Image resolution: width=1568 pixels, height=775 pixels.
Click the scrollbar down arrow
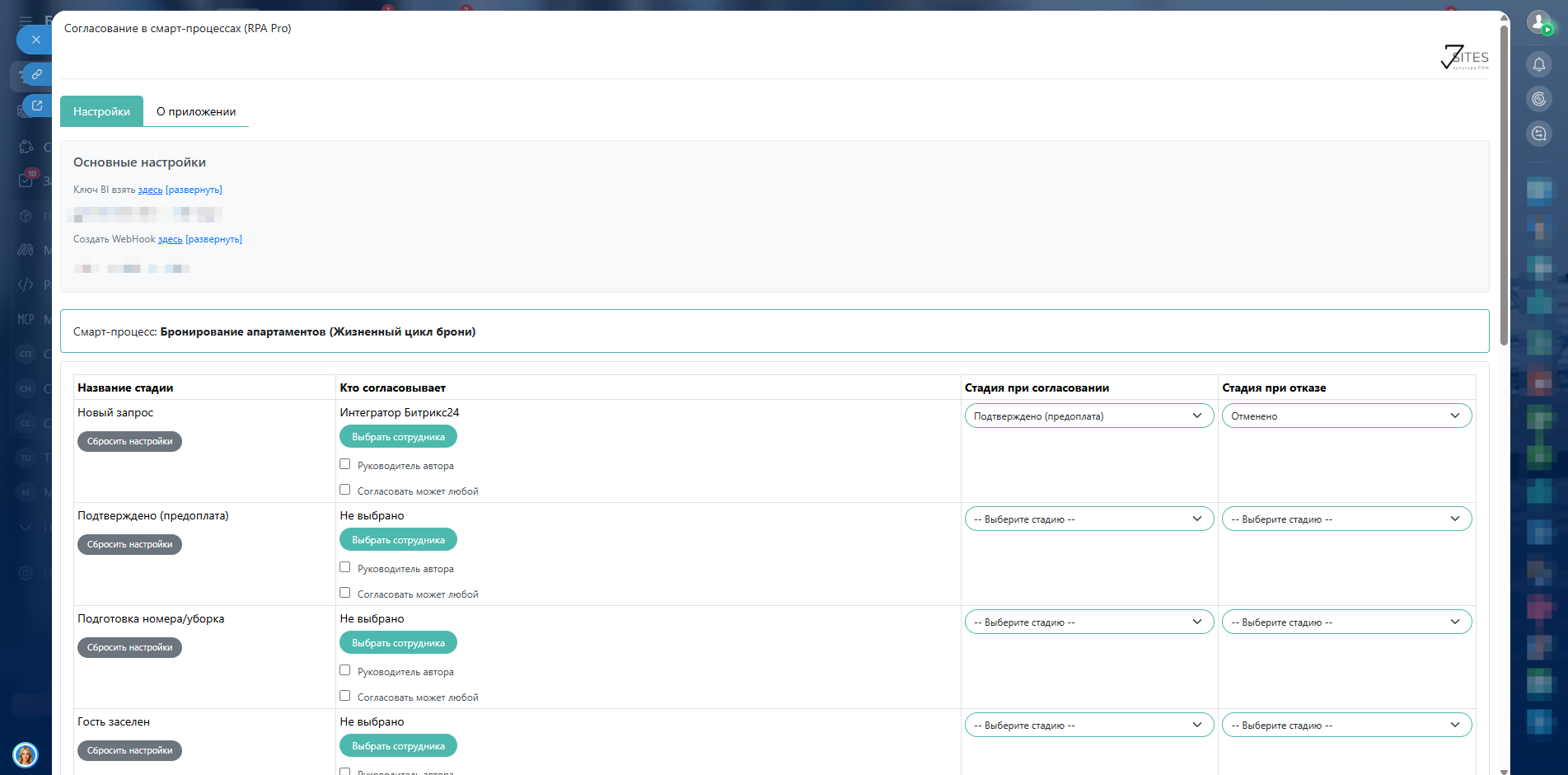[x=1504, y=771]
